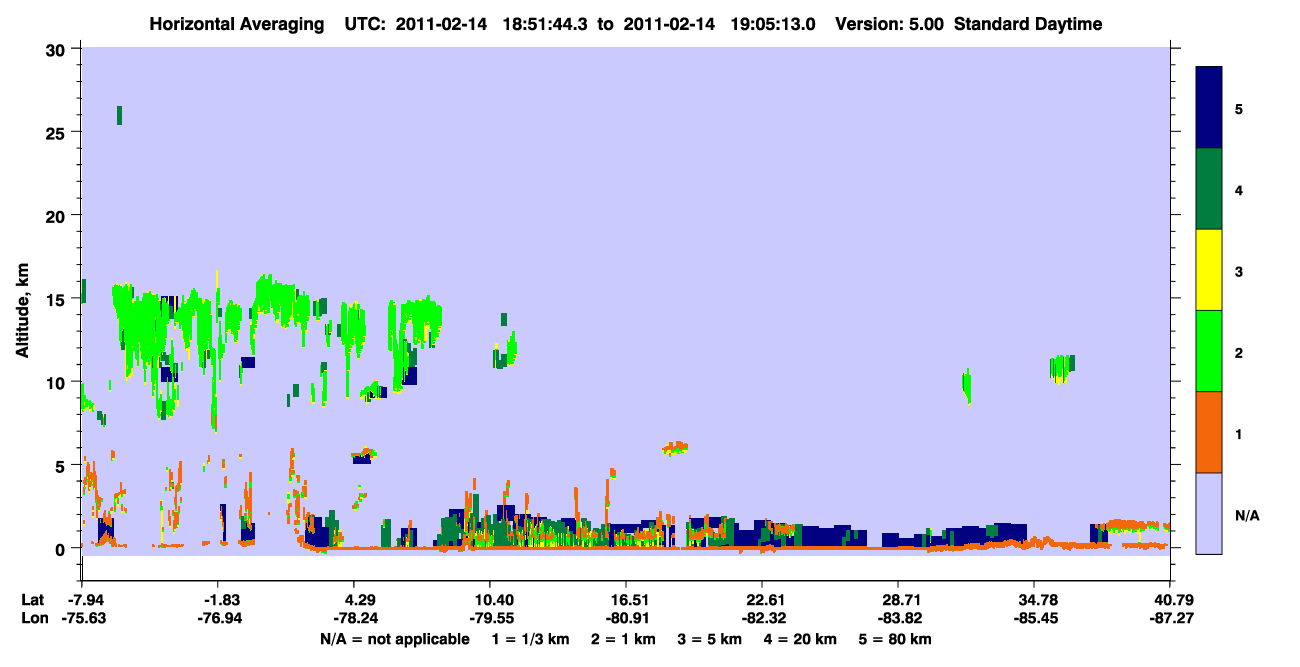The width and height of the screenshot is (1300, 667).
Task: Click the longitude value '-83.82'
Action: (899, 619)
